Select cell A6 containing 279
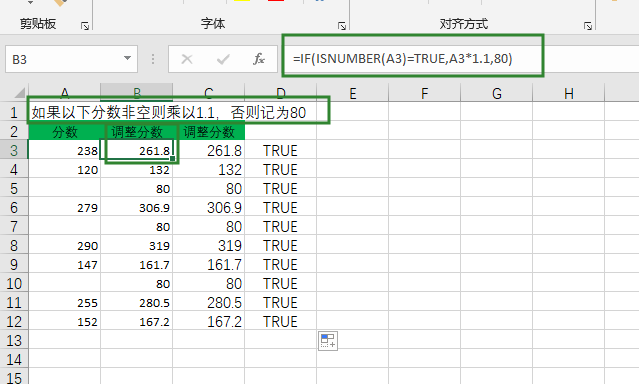This screenshot has width=639, height=384. [64, 207]
